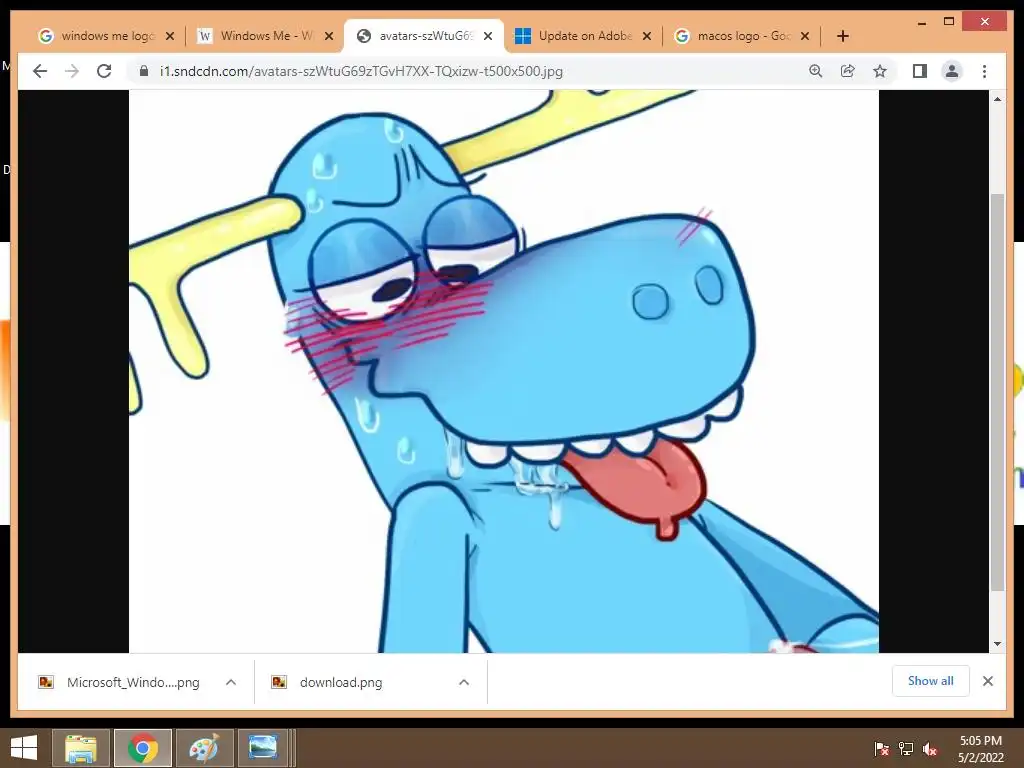Open the Windows Start button
1024x768 pixels.
tap(24, 748)
